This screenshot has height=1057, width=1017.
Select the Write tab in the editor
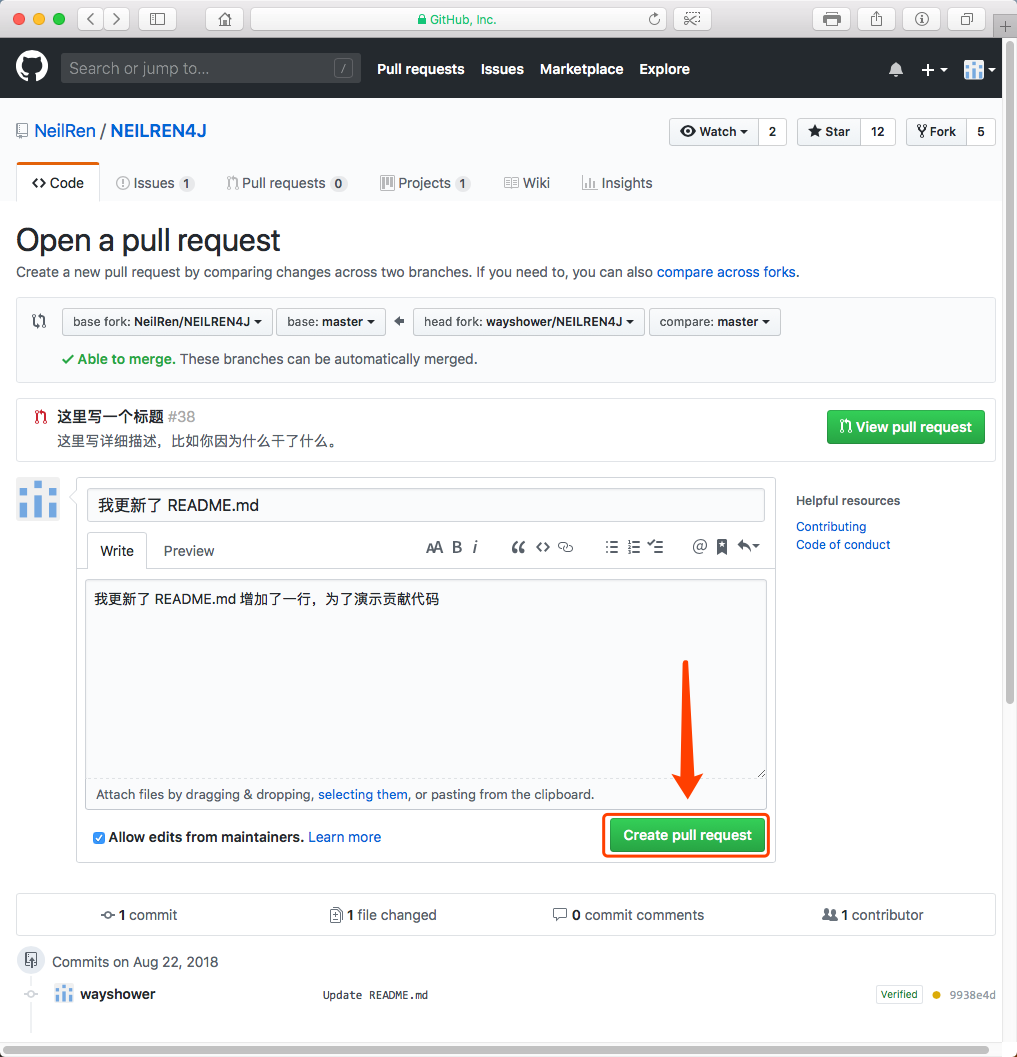click(x=117, y=551)
